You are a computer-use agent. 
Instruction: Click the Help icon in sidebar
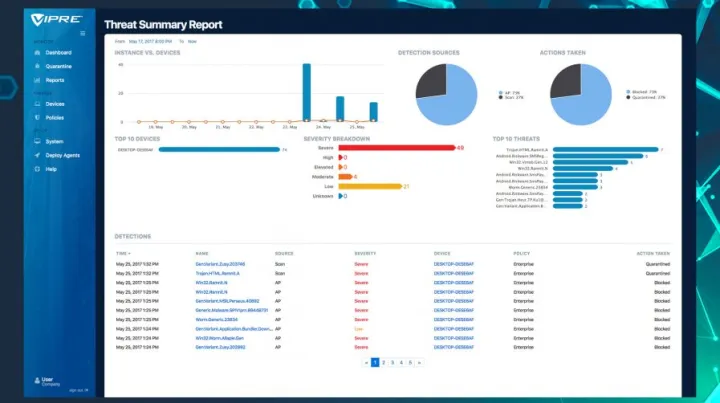point(35,169)
